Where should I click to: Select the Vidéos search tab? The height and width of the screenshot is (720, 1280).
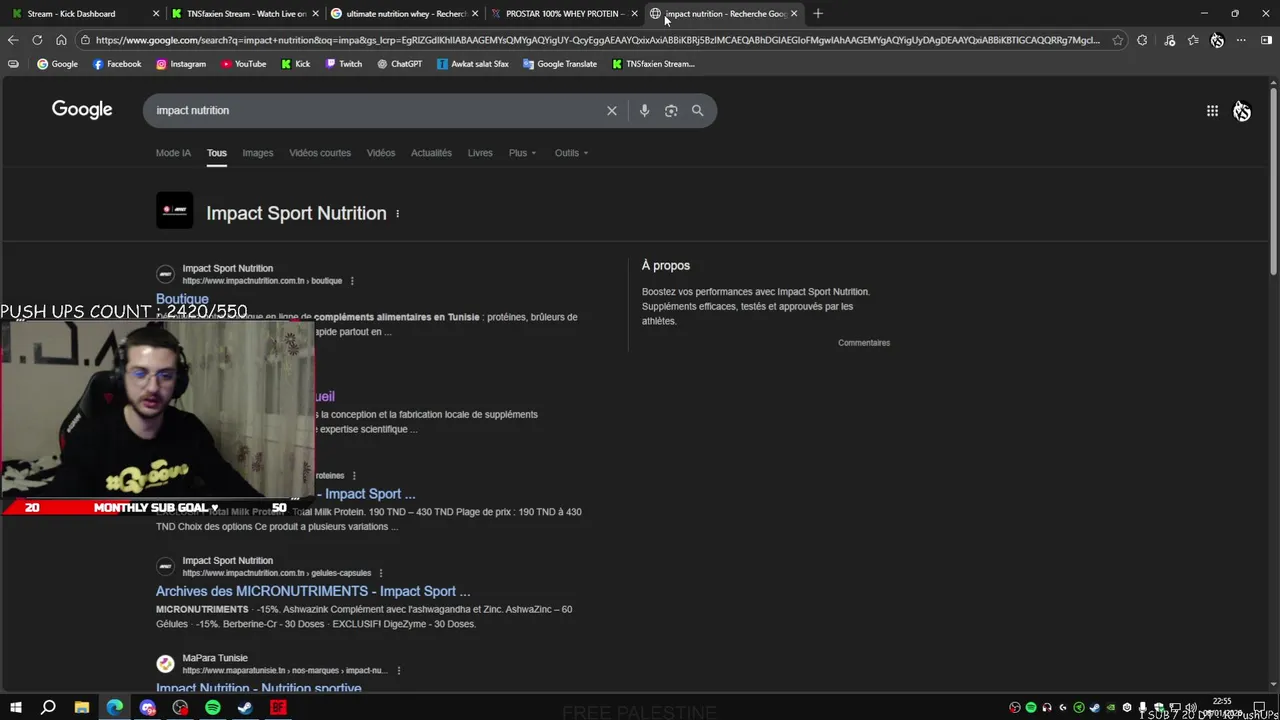tap(381, 153)
